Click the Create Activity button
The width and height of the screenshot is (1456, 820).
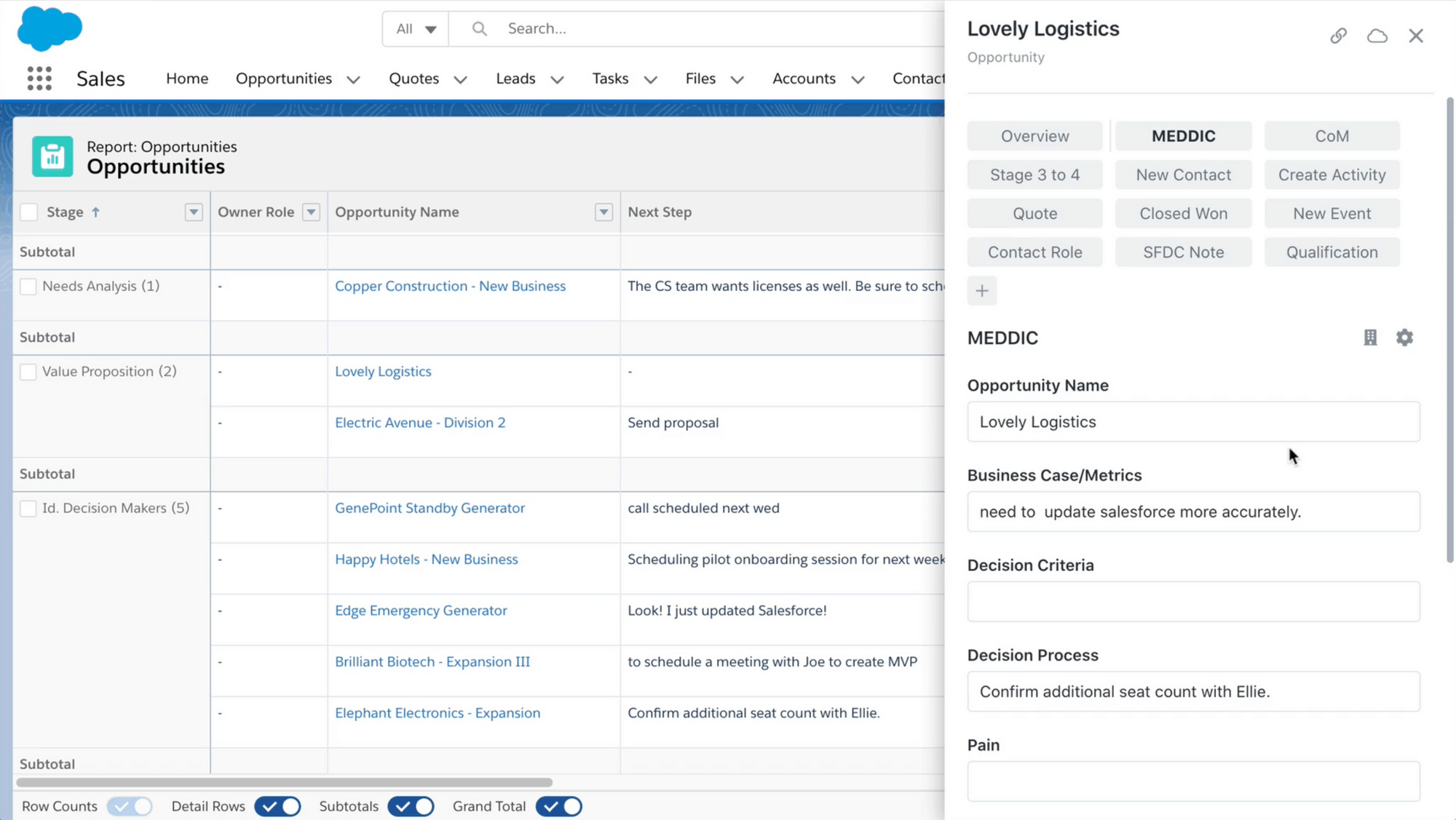click(1332, 175)
